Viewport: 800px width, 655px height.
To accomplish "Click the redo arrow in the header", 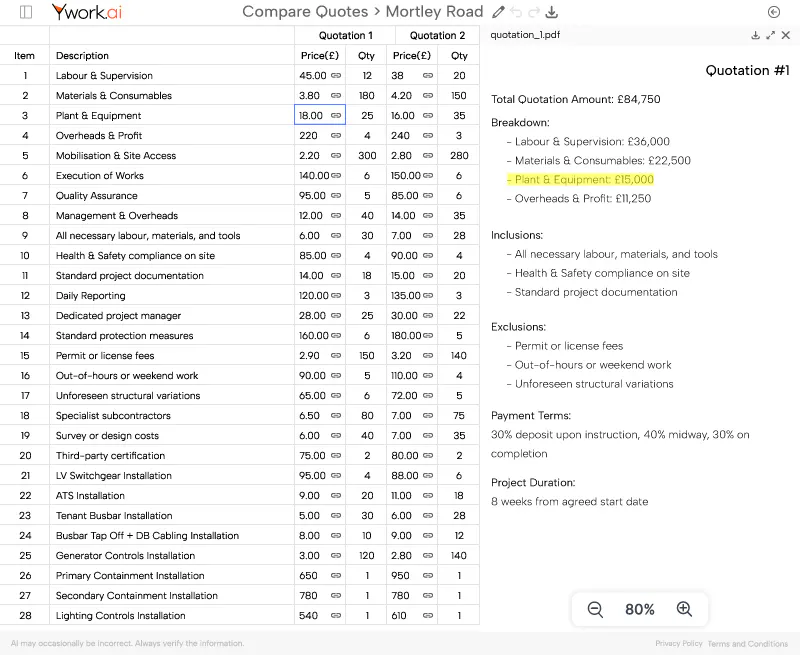I will coord(534,12).
